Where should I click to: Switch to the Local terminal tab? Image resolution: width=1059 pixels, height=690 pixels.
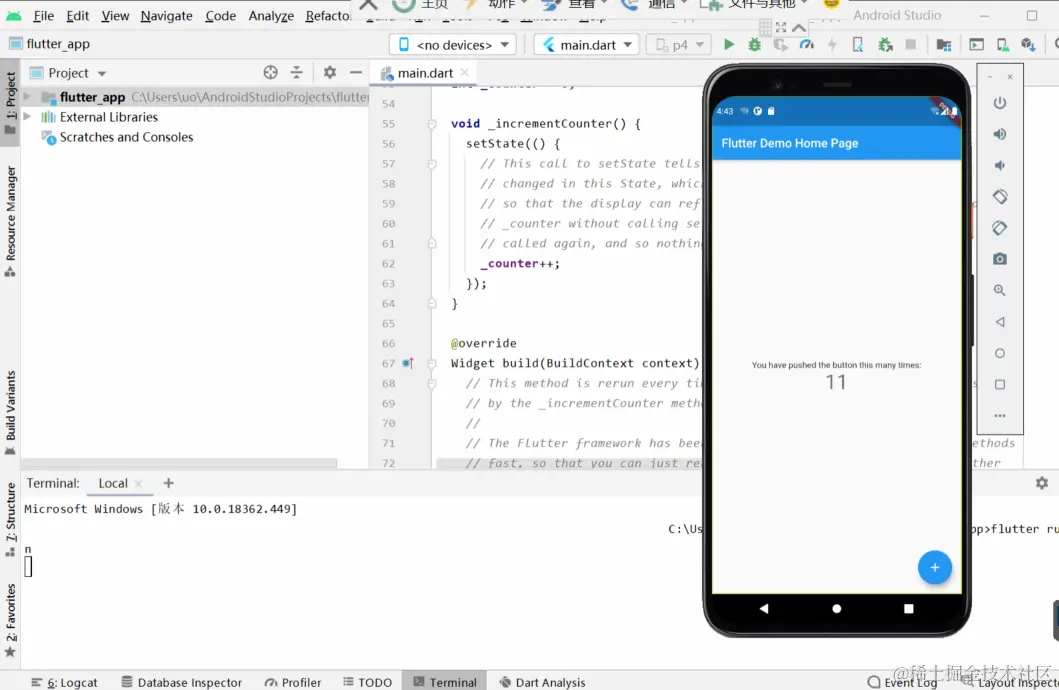pos(113,483)
